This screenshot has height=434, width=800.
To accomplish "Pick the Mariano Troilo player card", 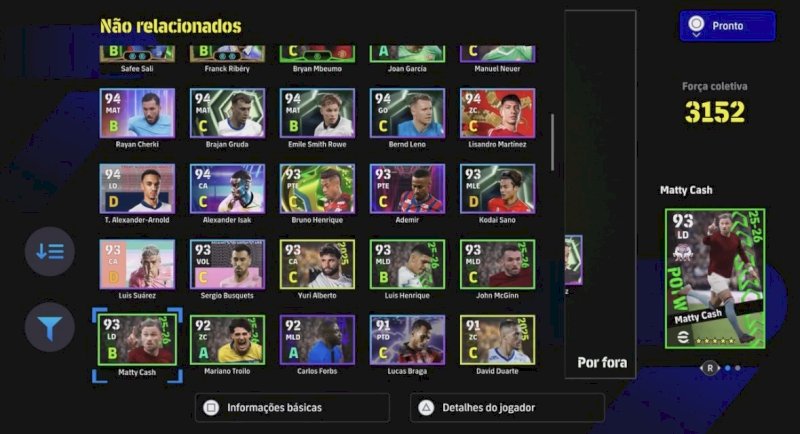I will click(x=227, y=340).
